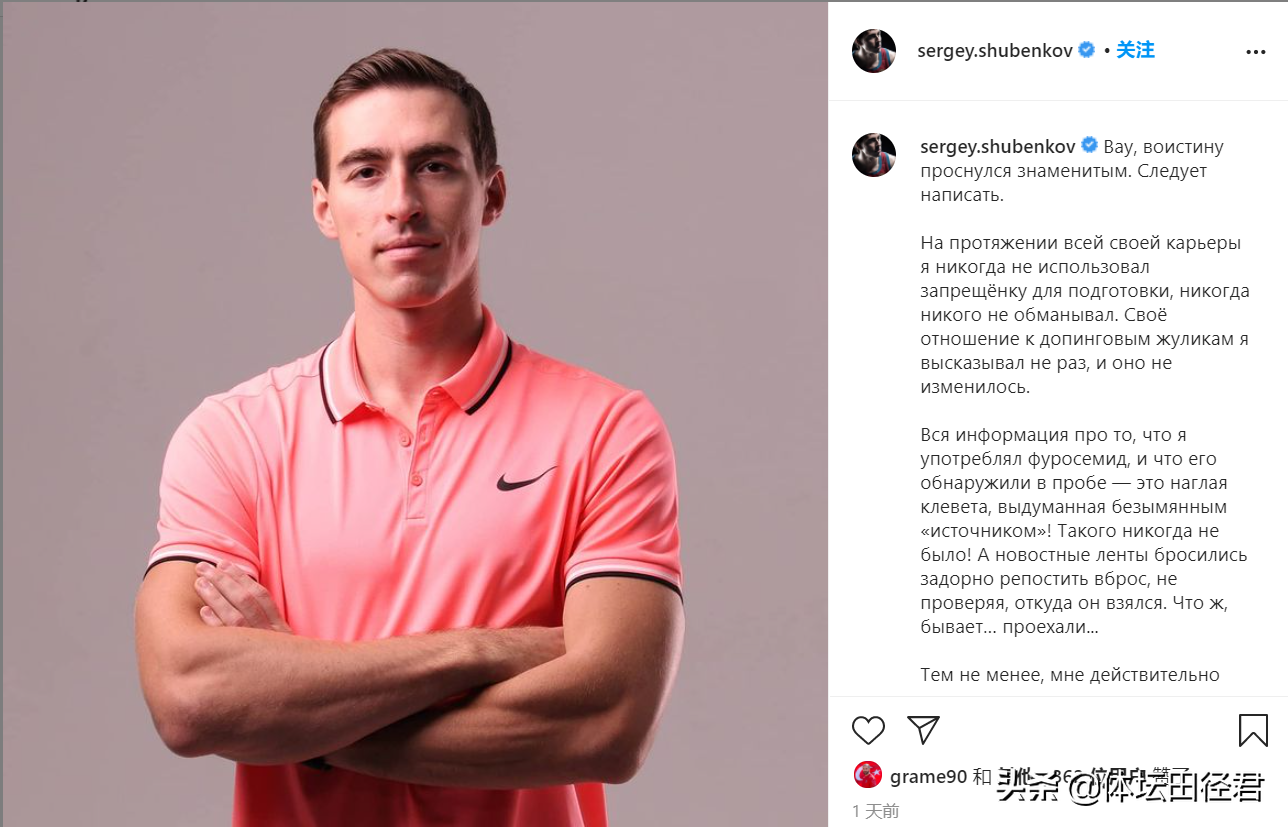Open grame90 profile from likes line

click(x=928, y=777)
